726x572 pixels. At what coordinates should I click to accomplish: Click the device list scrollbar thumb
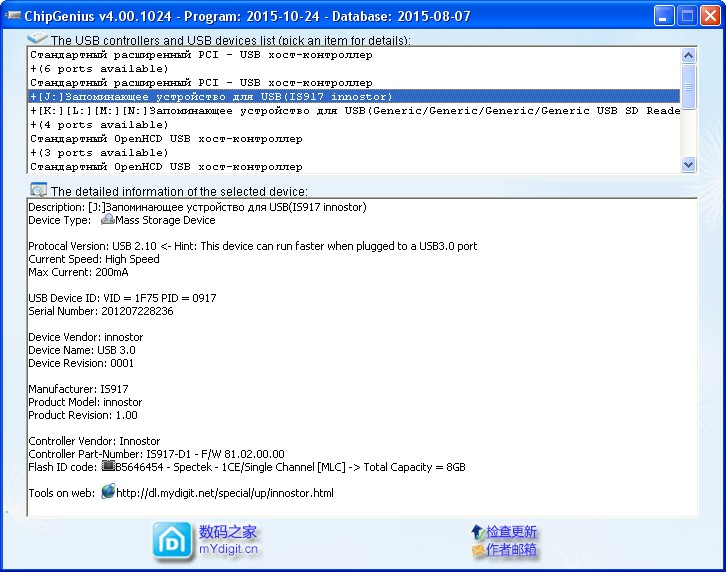coord(688,87)
